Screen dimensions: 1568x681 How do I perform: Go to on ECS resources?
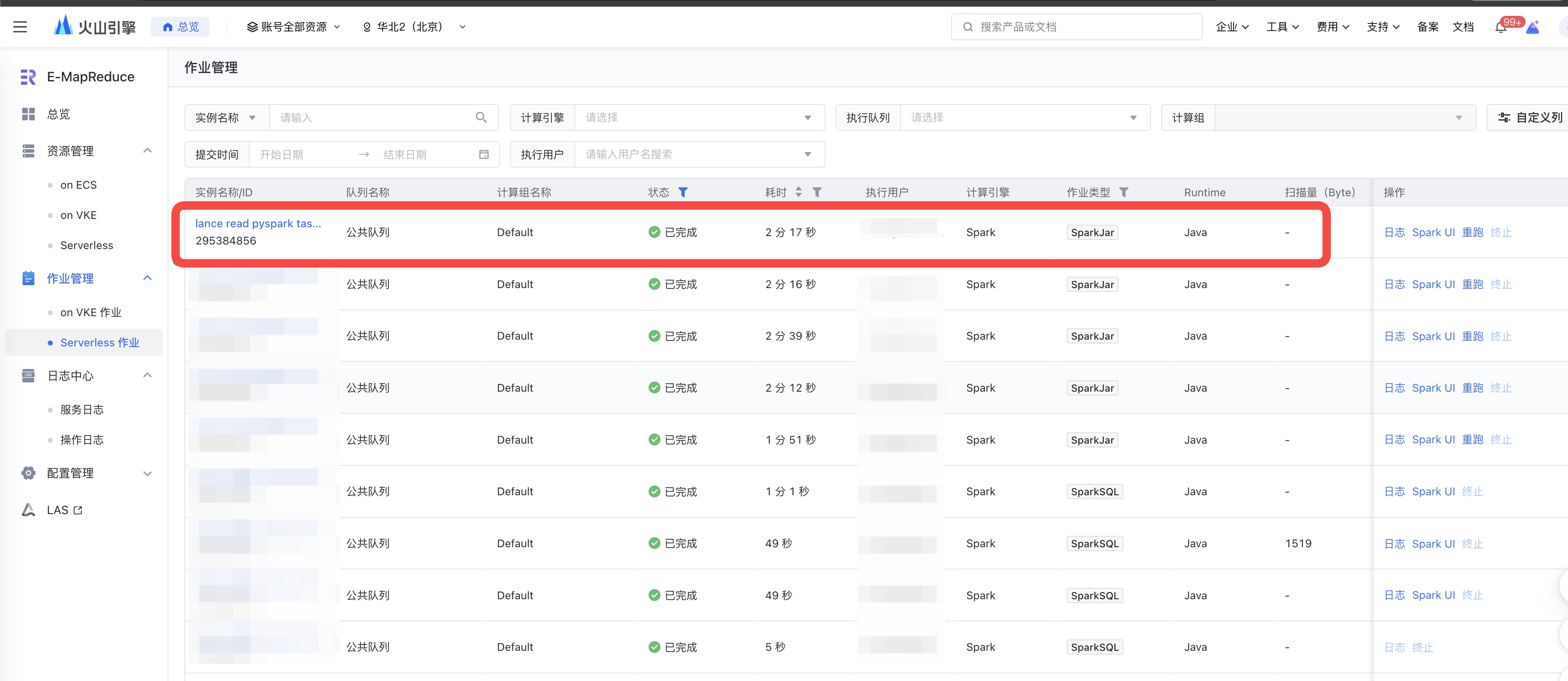(x=78, y=185)
